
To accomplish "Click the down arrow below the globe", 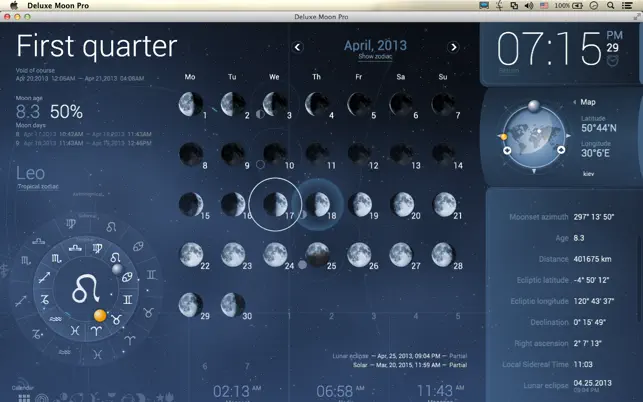I will (x=534, y=171).
